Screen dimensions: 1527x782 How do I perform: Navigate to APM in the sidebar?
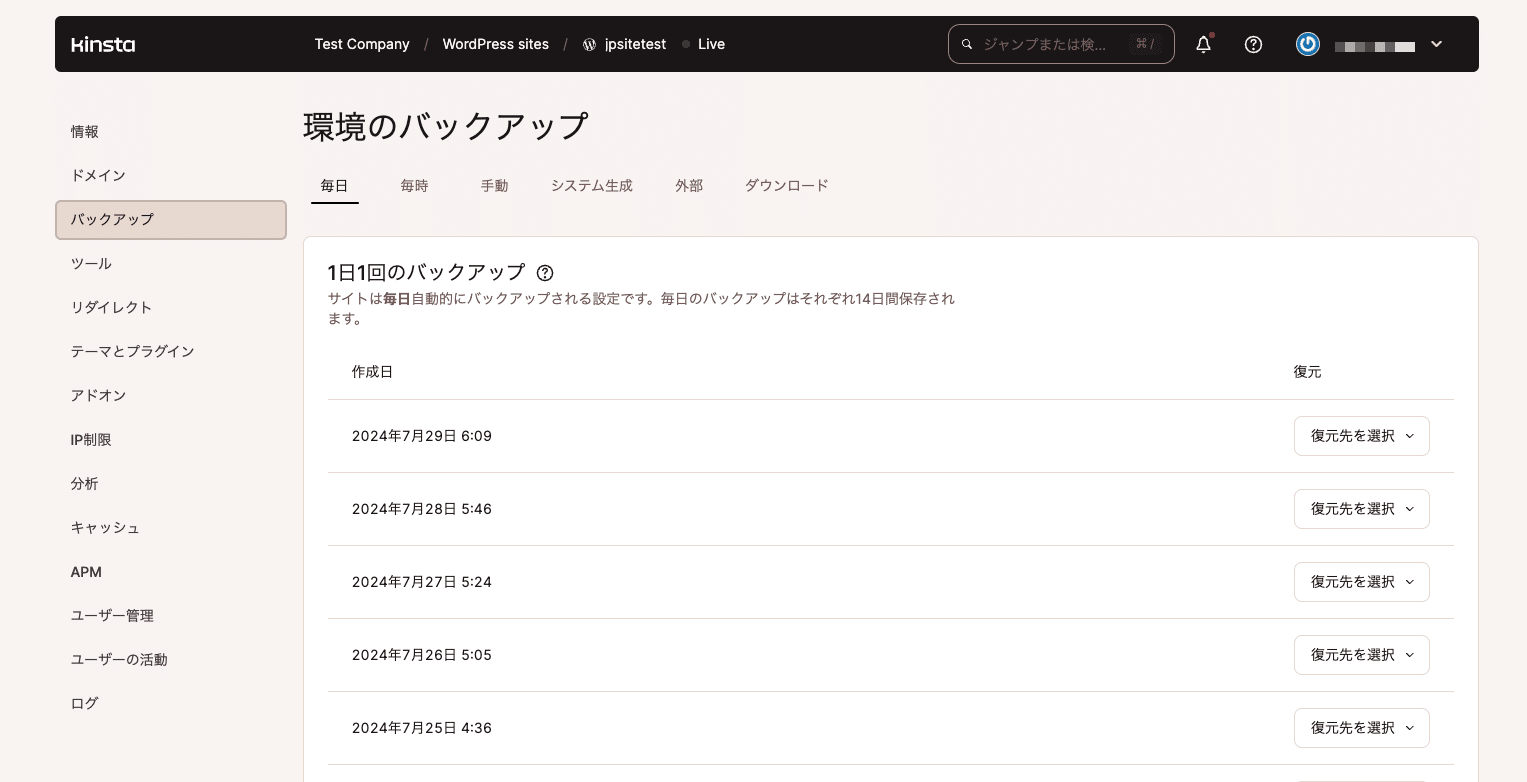[x=86, y=571]
